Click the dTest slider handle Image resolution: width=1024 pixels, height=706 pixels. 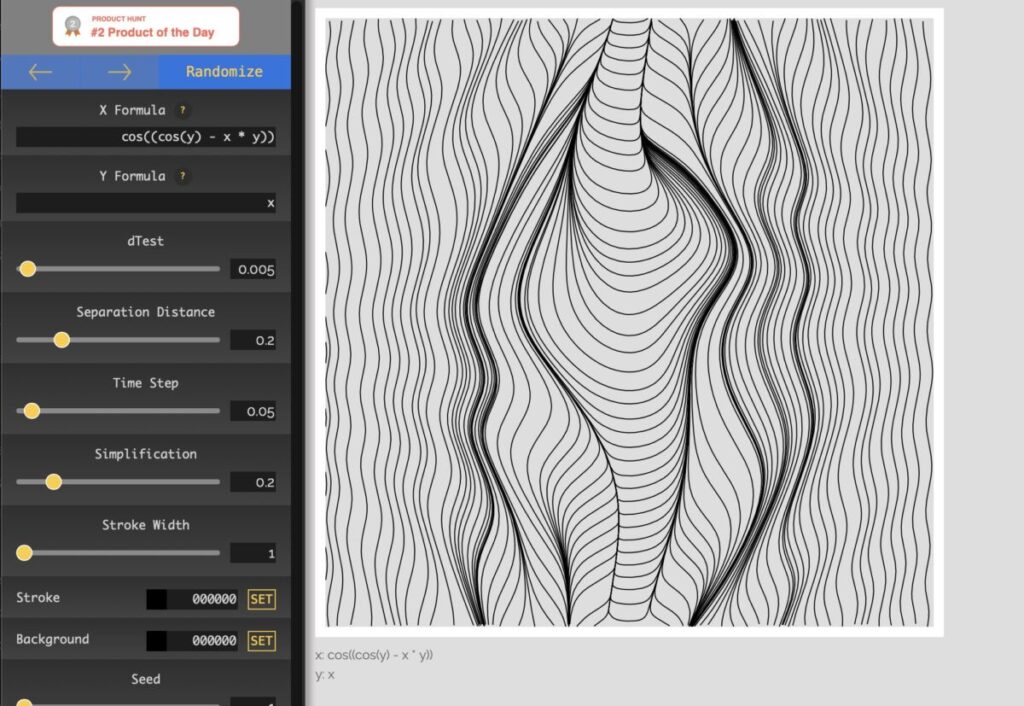point(27,269)
